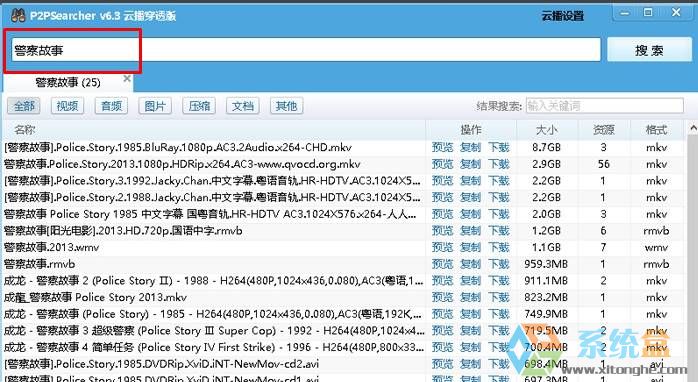
Task: Copy link of the 8.7GB BluRay file
Action: pos(470,147)
